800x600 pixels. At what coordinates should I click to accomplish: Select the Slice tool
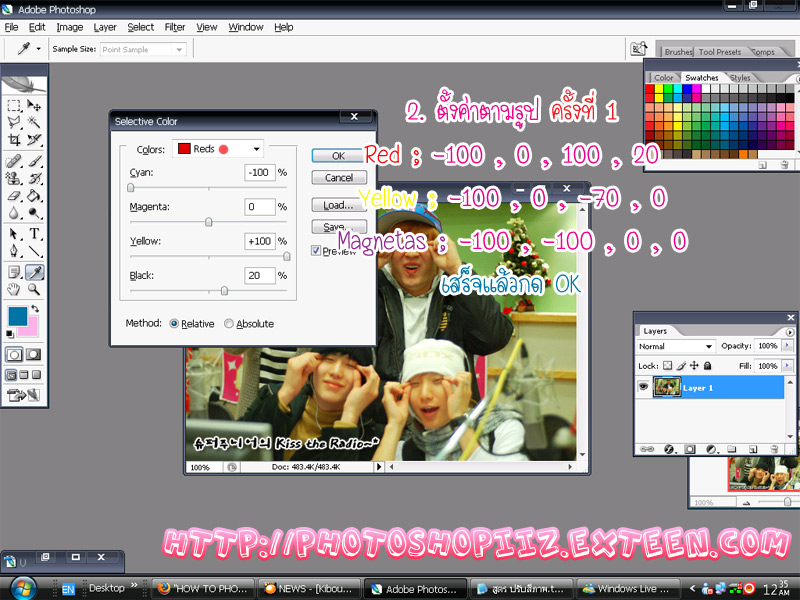click(x=34, y=139)
